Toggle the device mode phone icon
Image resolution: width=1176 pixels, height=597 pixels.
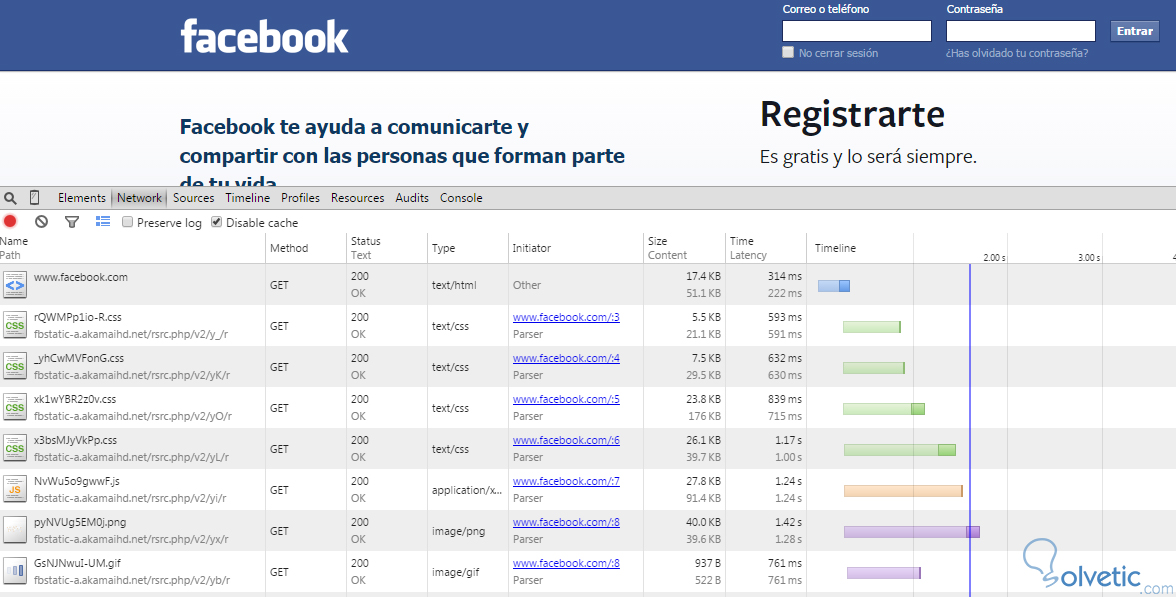click(x=34, y=198)
